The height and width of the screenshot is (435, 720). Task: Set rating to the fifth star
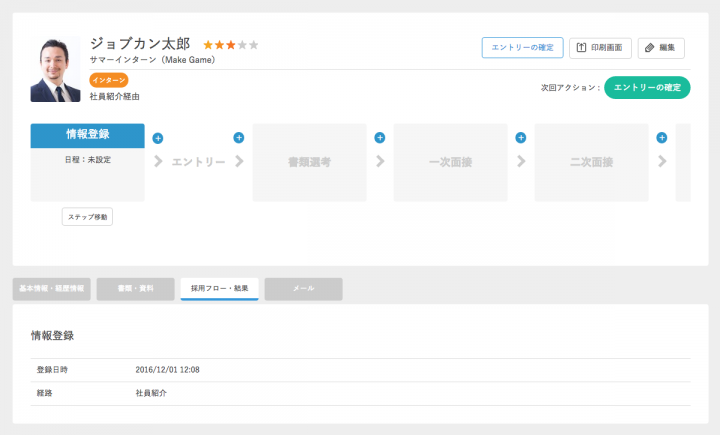pos(254,45)
